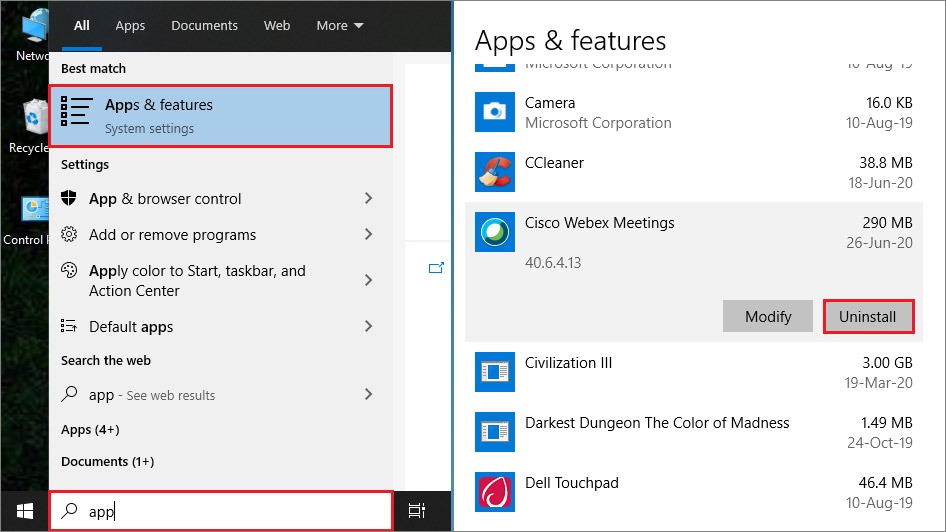Switch to the Web search tab
The height and width of the screenshot is (532, 946).
pyautogui.click(x=277, y=25)
